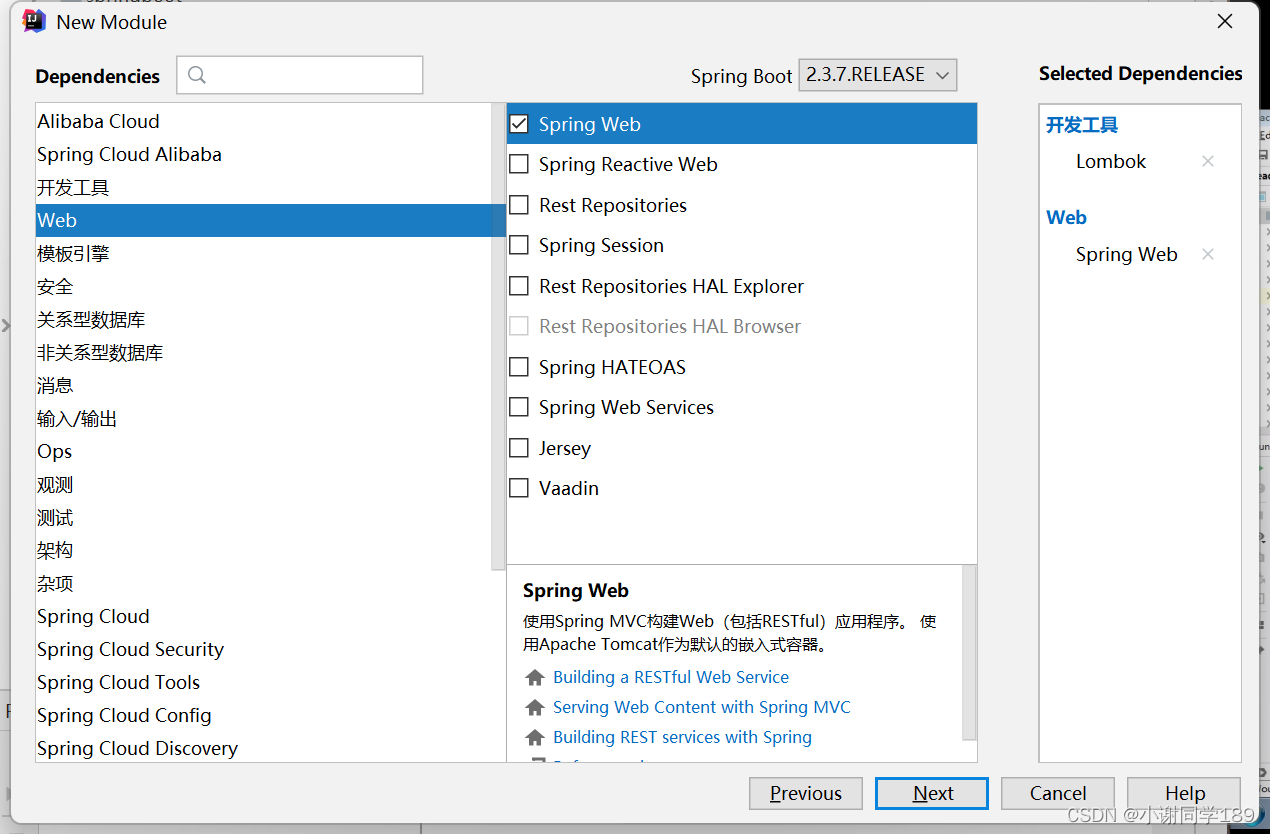Toggle the Spring Web Services checkbox

pos(519,407)
